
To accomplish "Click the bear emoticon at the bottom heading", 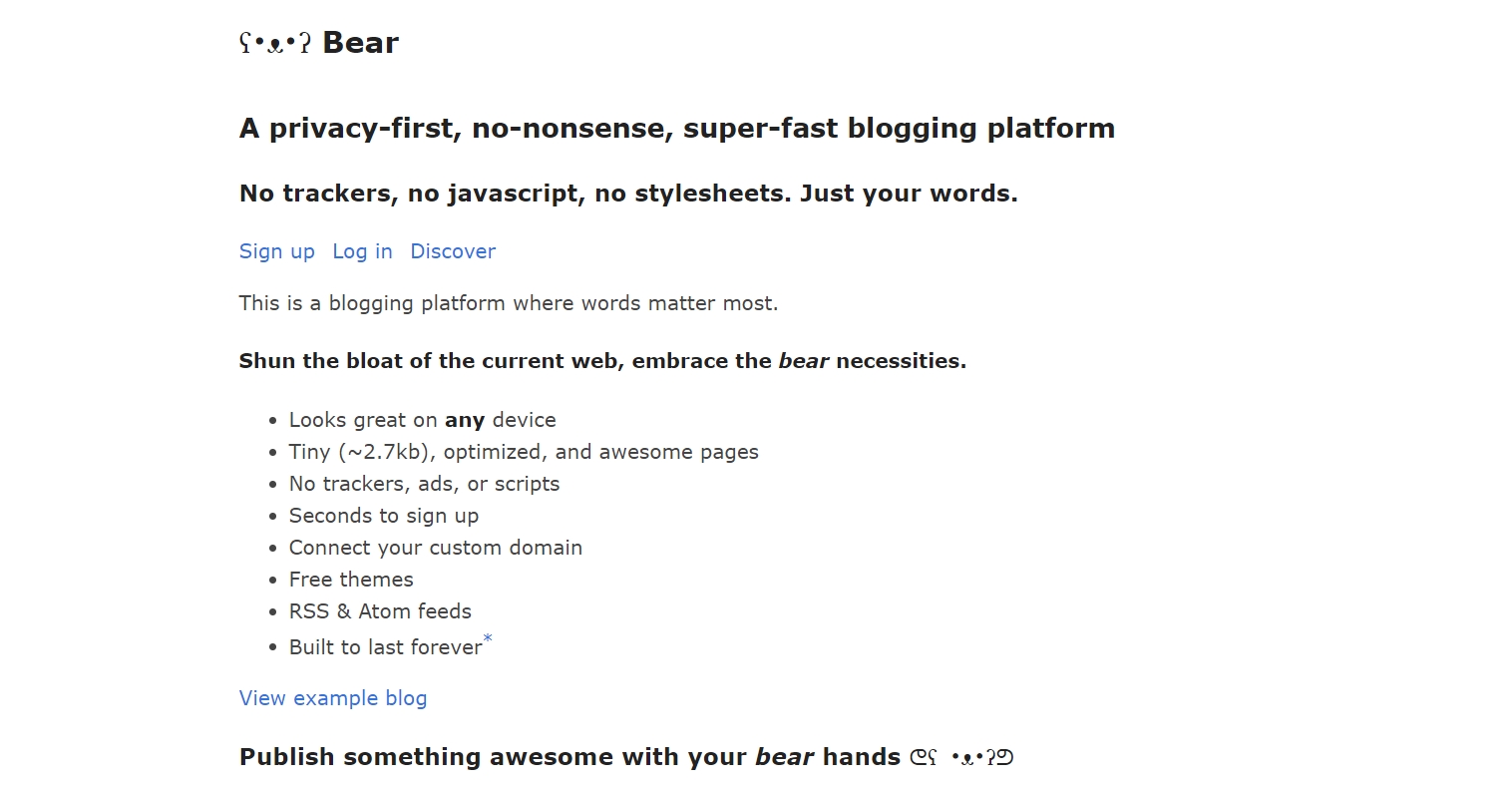I will (x=965, y=757).
